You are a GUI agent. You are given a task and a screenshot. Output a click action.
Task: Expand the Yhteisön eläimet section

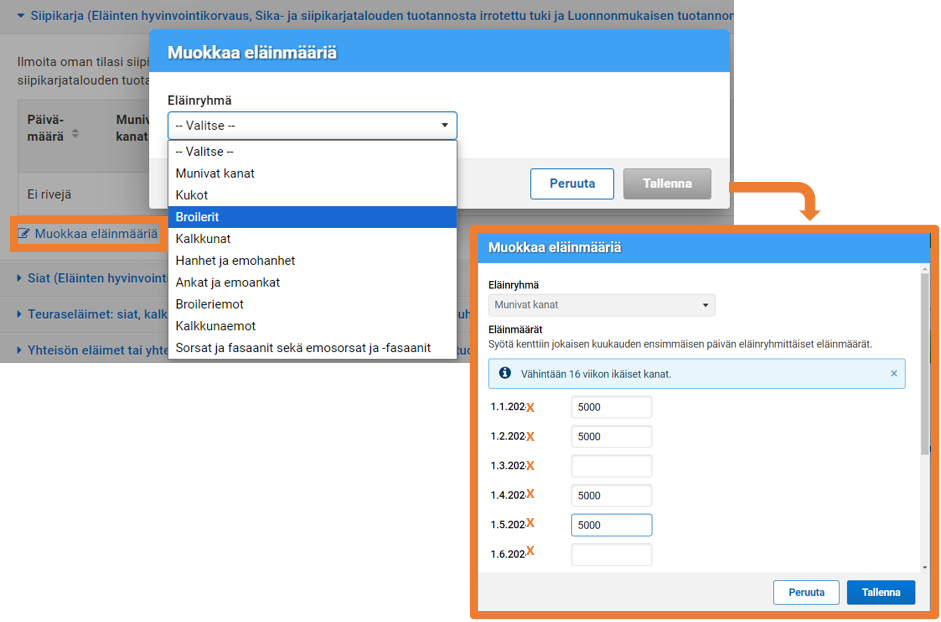click(x=21, y=350)
